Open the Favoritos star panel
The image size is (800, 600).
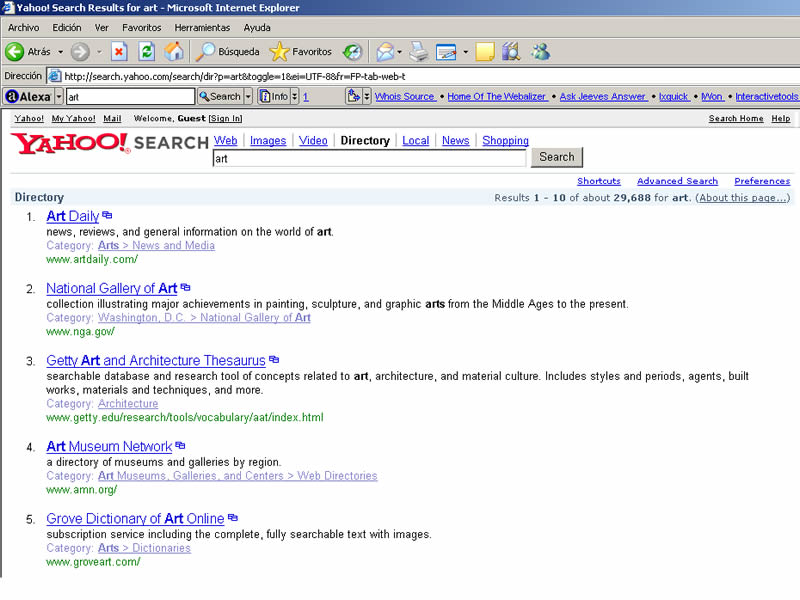(x=301, y=52)
